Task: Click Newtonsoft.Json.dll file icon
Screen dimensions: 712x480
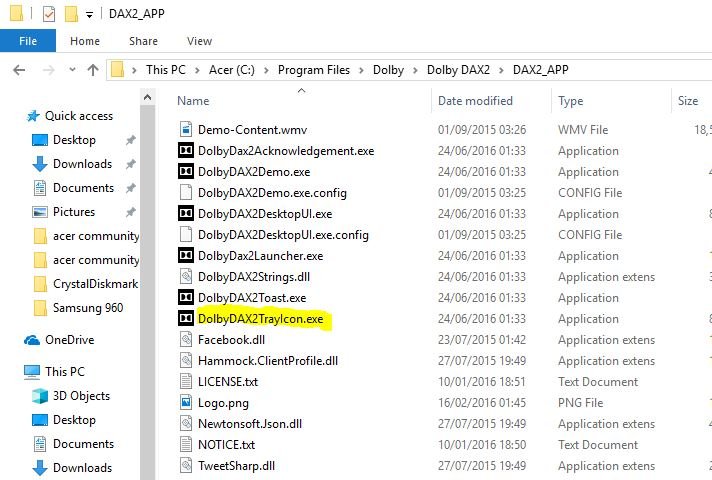Action: (x=186, y=424)
